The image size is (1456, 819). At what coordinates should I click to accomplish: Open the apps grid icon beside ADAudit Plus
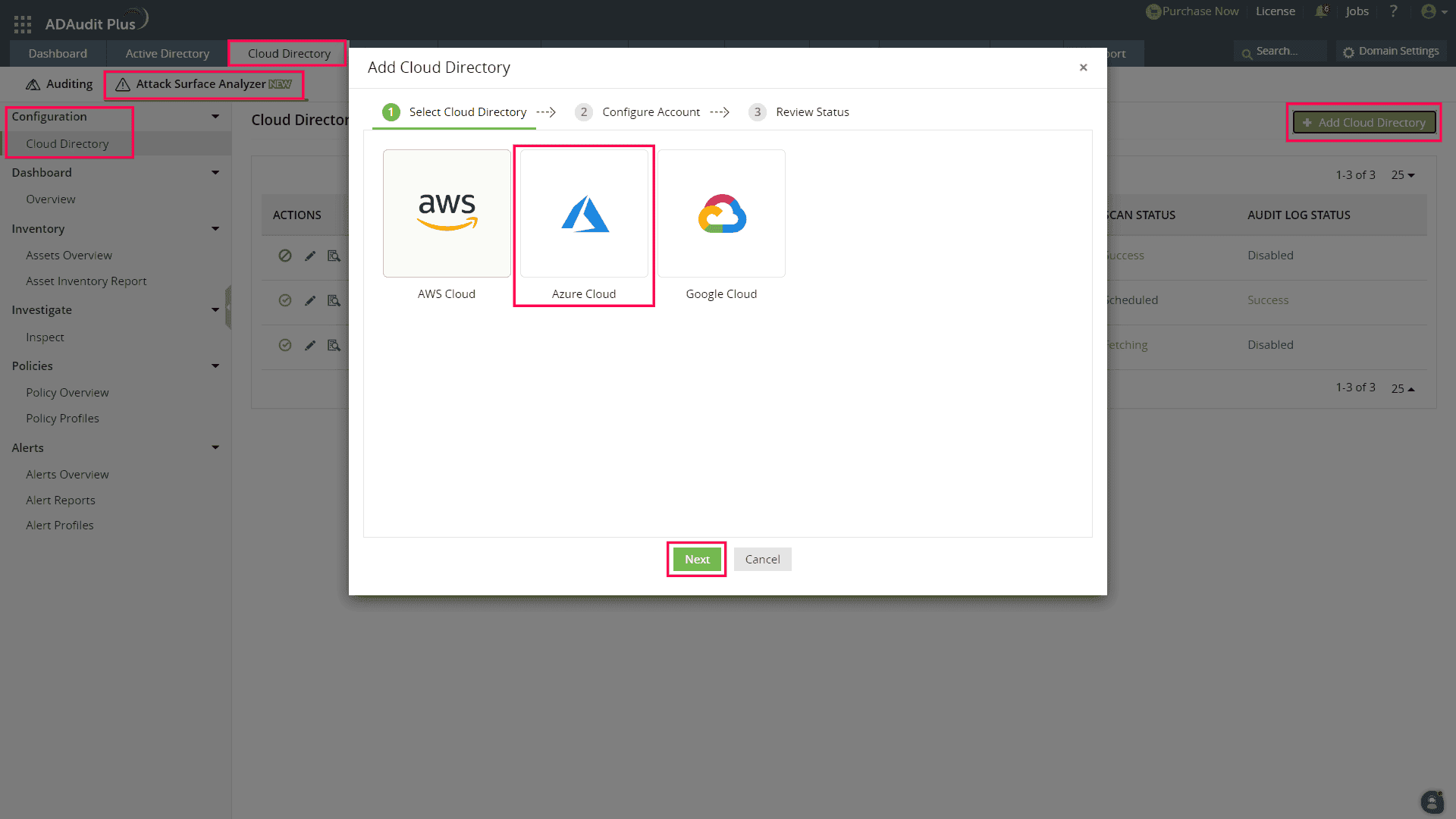23,23
